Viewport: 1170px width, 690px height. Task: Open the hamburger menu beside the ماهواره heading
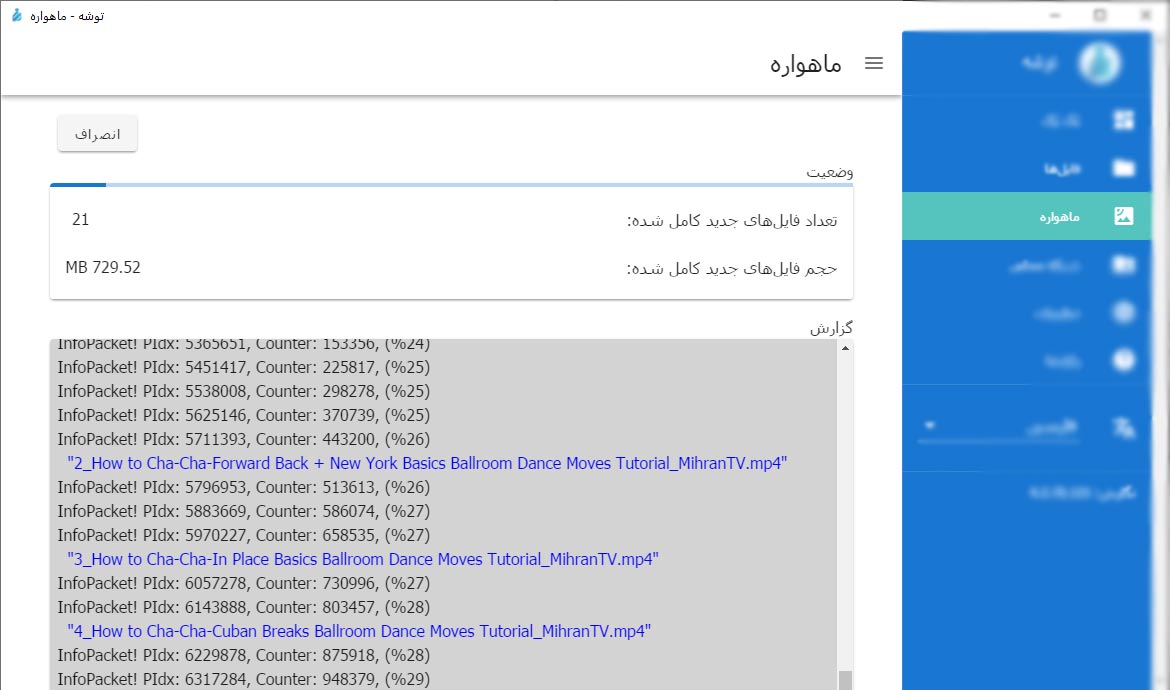click(874, 62)
